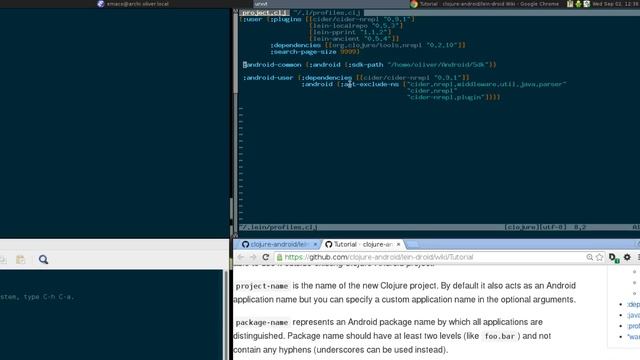The image size is (640, 360).
Task: Click the sdk-path string in editor
Action: tap(438, 64)
